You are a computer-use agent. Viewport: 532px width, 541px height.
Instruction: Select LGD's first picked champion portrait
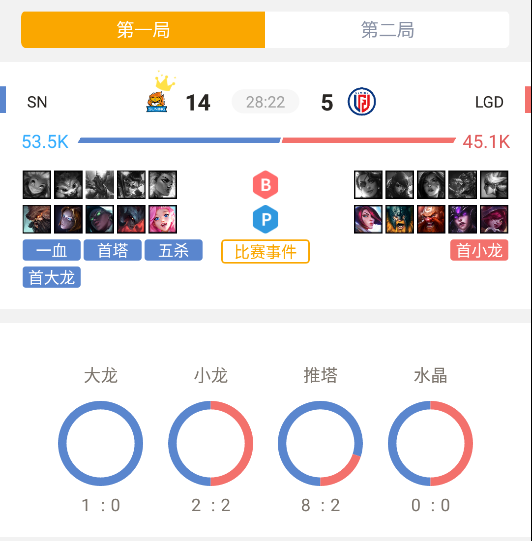(x=368, y=219)
